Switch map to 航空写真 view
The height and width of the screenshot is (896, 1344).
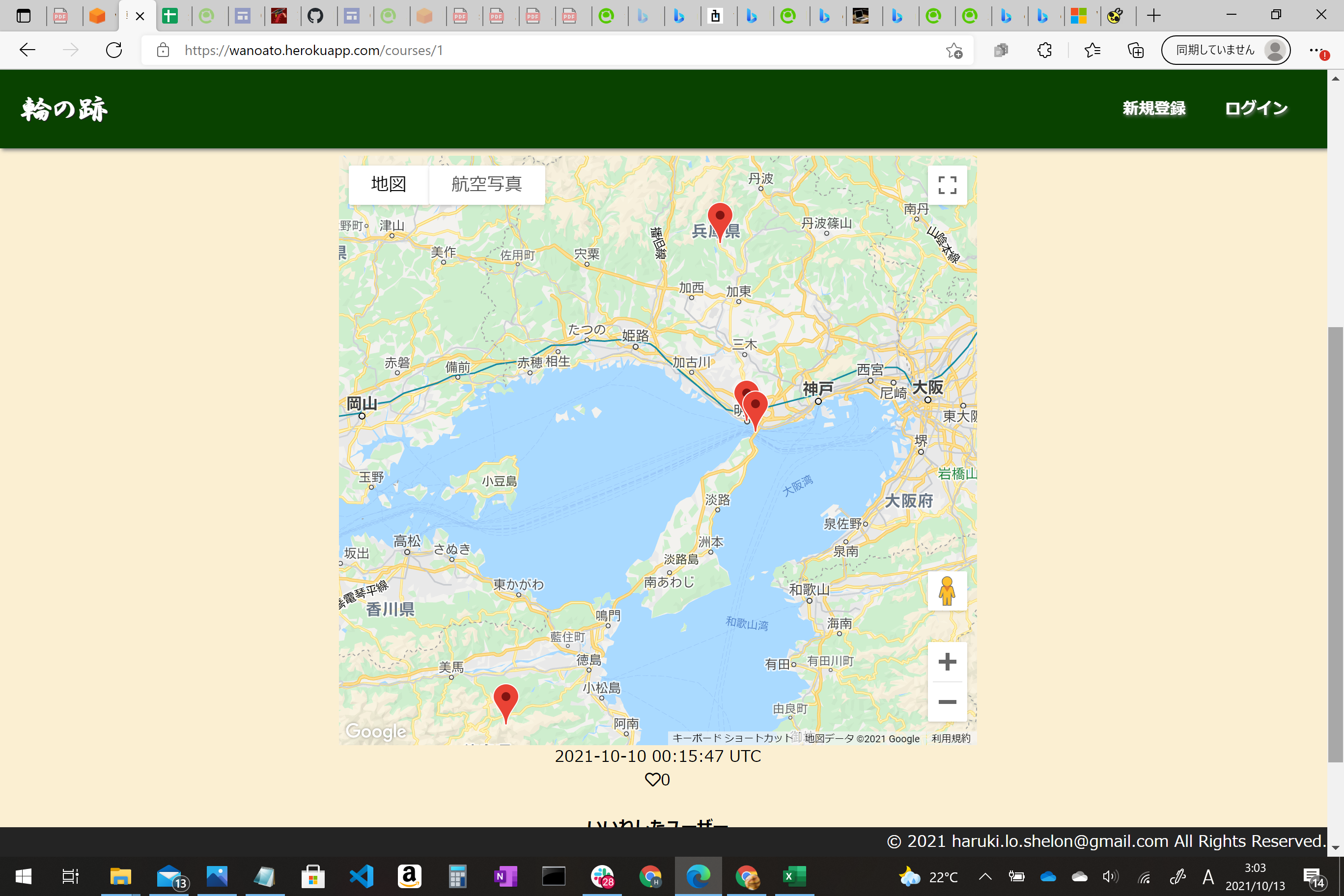point(486,184)
